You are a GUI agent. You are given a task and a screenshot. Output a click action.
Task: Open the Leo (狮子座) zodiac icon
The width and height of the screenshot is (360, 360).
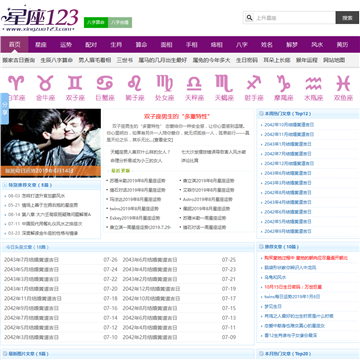coord(135,88)
